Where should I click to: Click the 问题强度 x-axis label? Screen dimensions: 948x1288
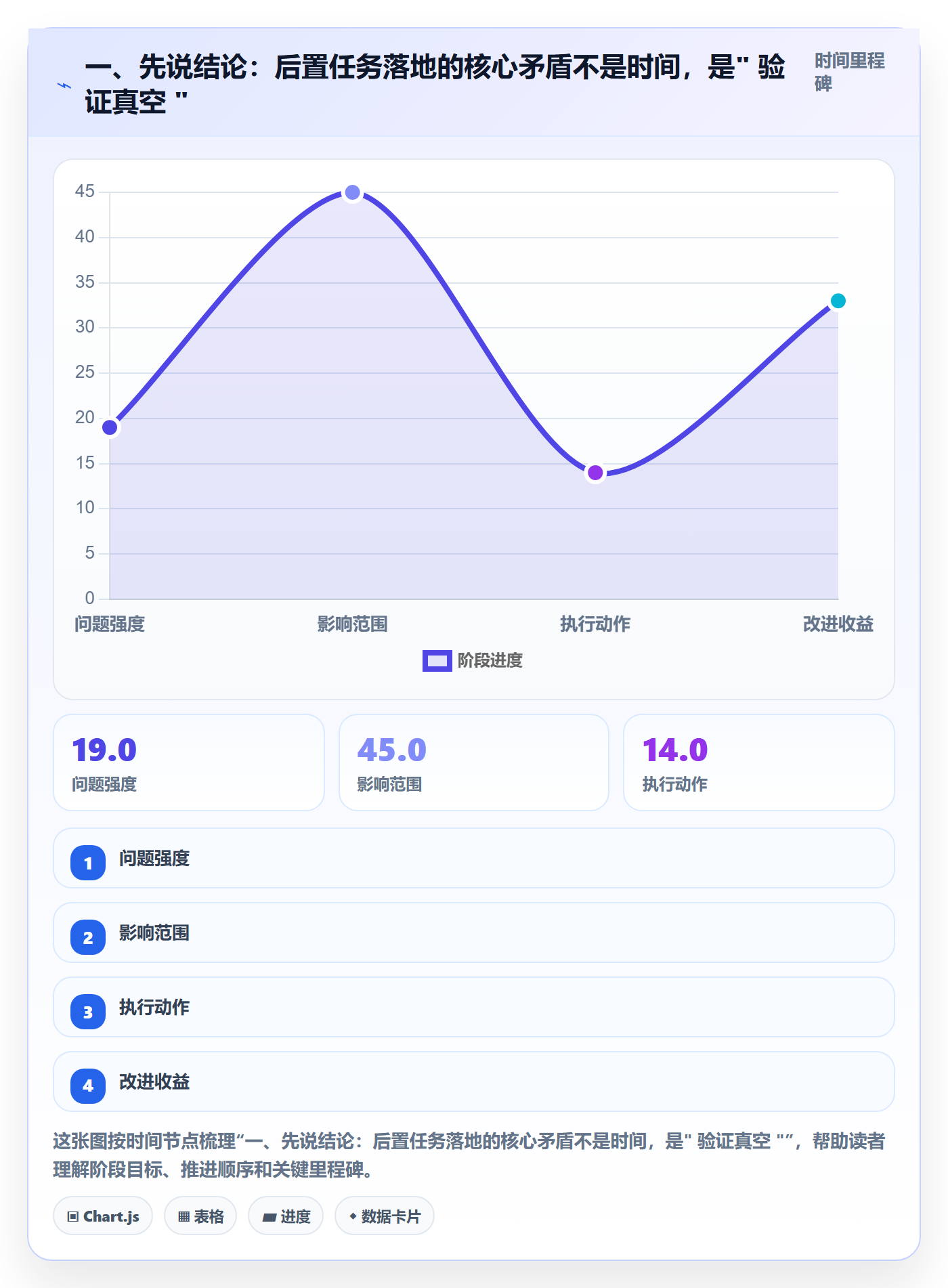(110, 624)
